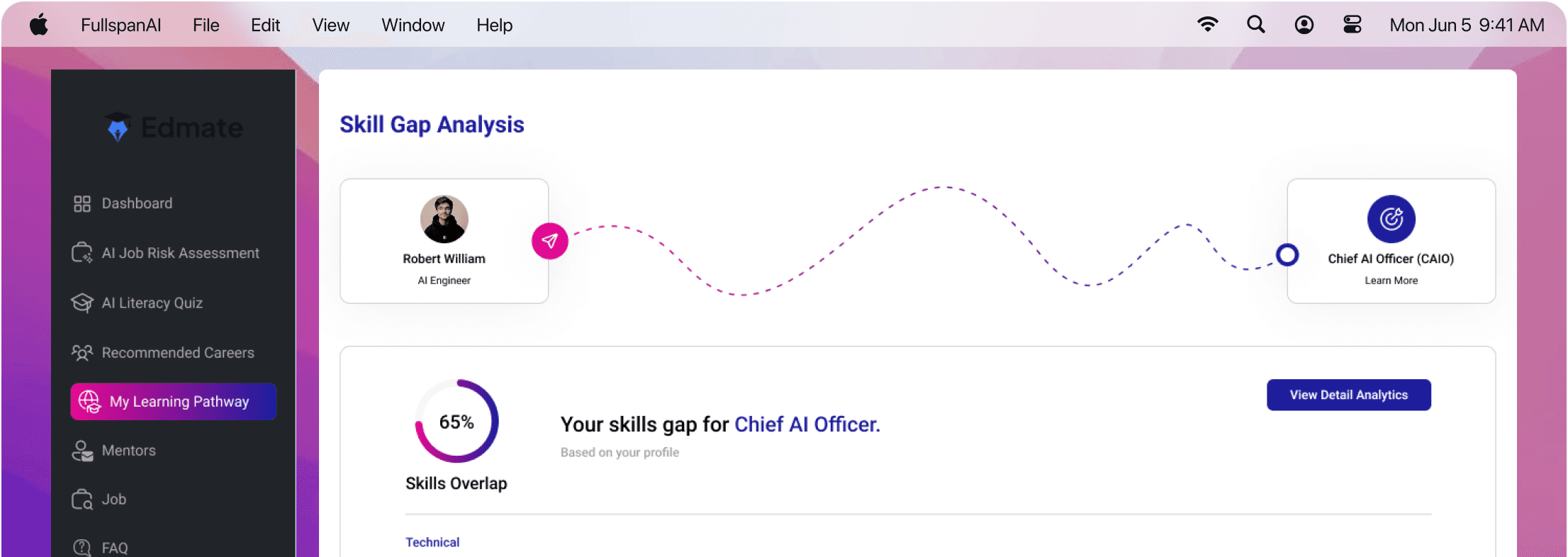Select Robert William's profile photo
The width and height of the screenshot is (1568, 557).
[444, 219]
